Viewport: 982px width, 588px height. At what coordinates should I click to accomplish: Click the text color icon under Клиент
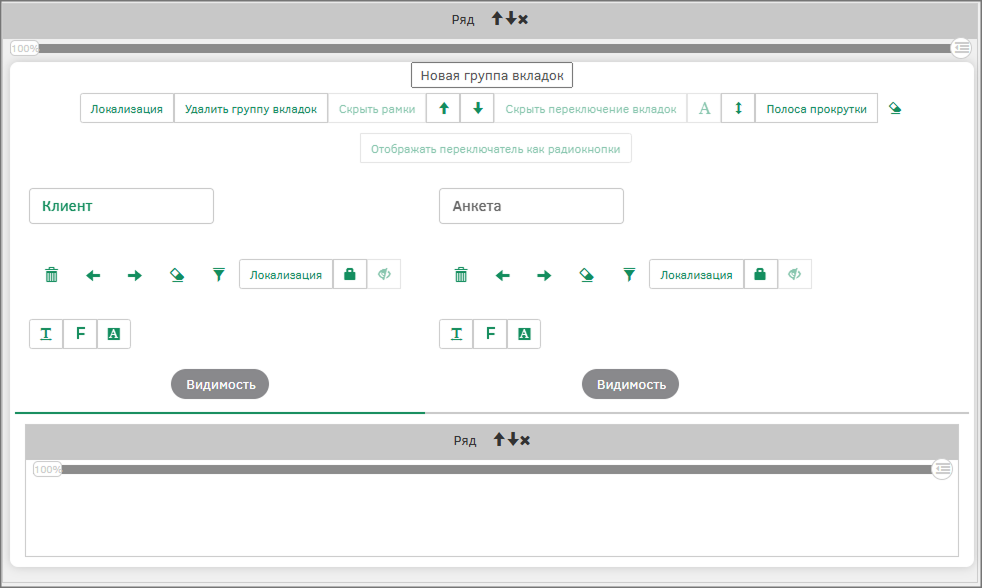pos(46,334)
